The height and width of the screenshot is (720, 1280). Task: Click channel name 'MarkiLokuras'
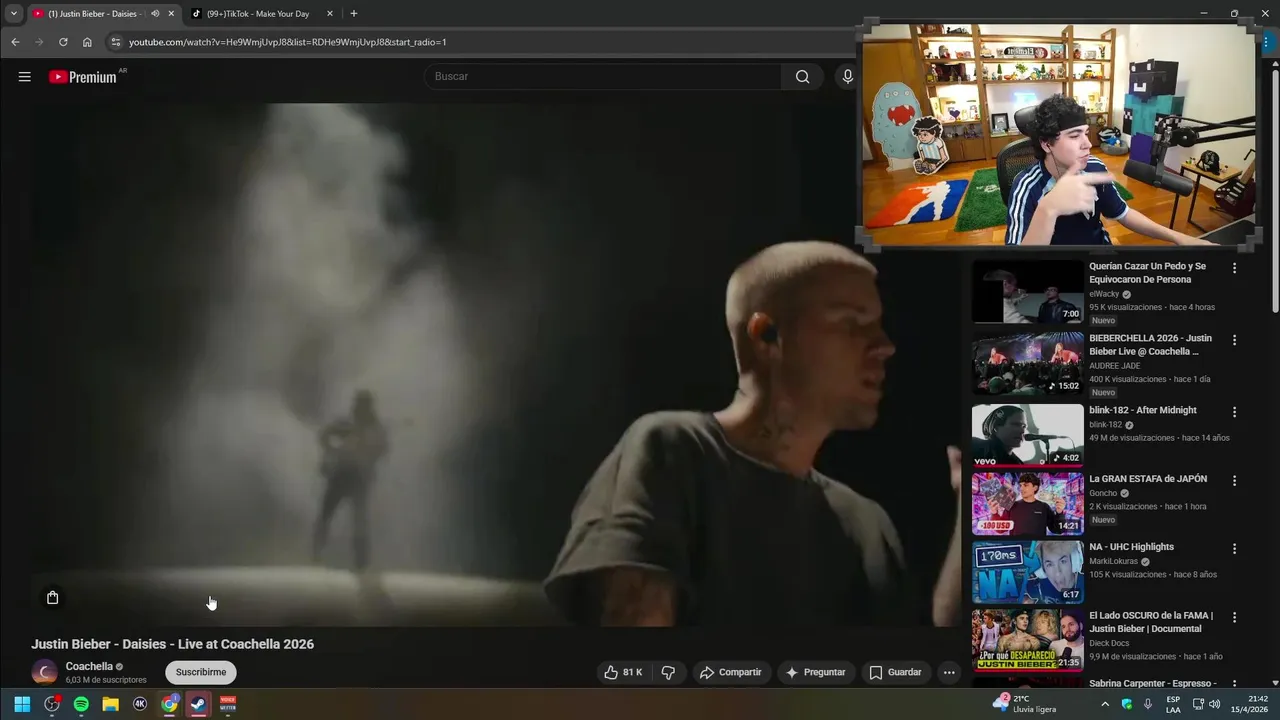[x=1114, y=562]
